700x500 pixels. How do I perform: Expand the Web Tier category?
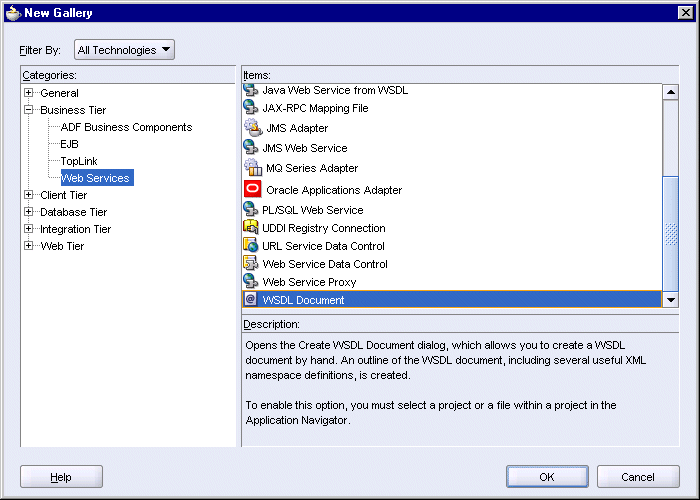(29, 246)
